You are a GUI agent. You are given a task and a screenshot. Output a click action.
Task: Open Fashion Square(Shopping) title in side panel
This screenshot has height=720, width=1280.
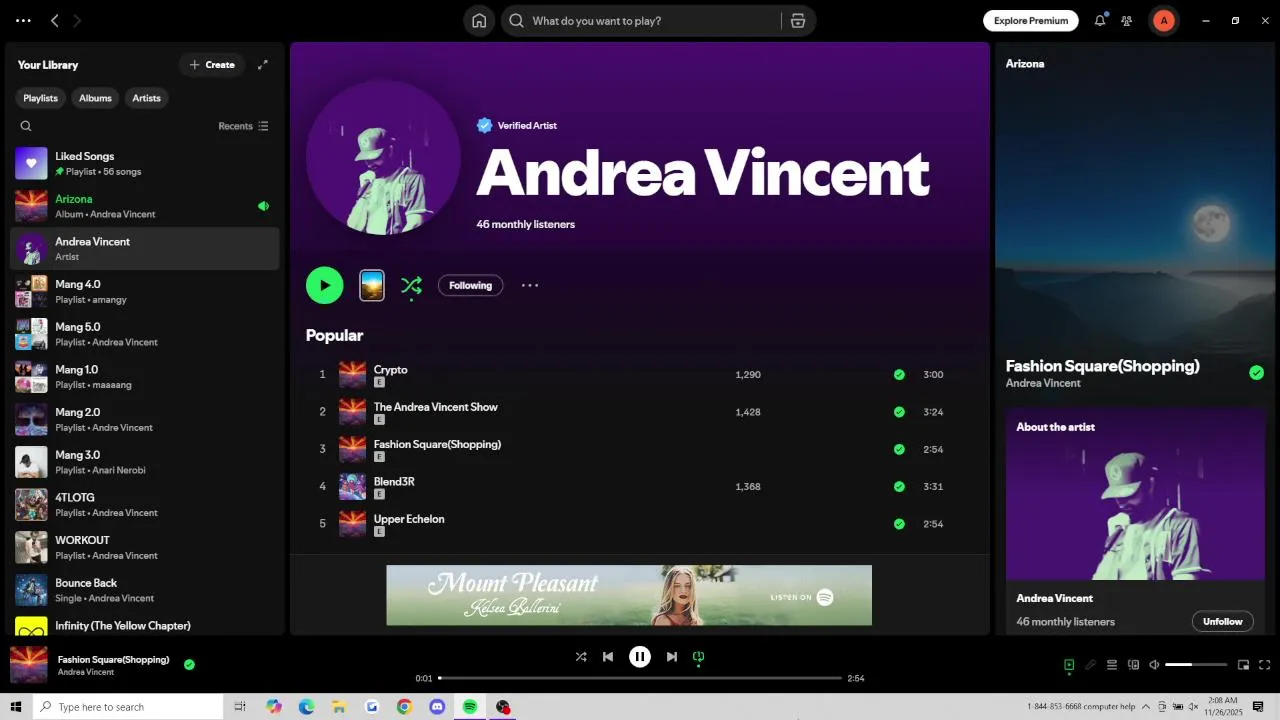click(x=1102, y=366)
